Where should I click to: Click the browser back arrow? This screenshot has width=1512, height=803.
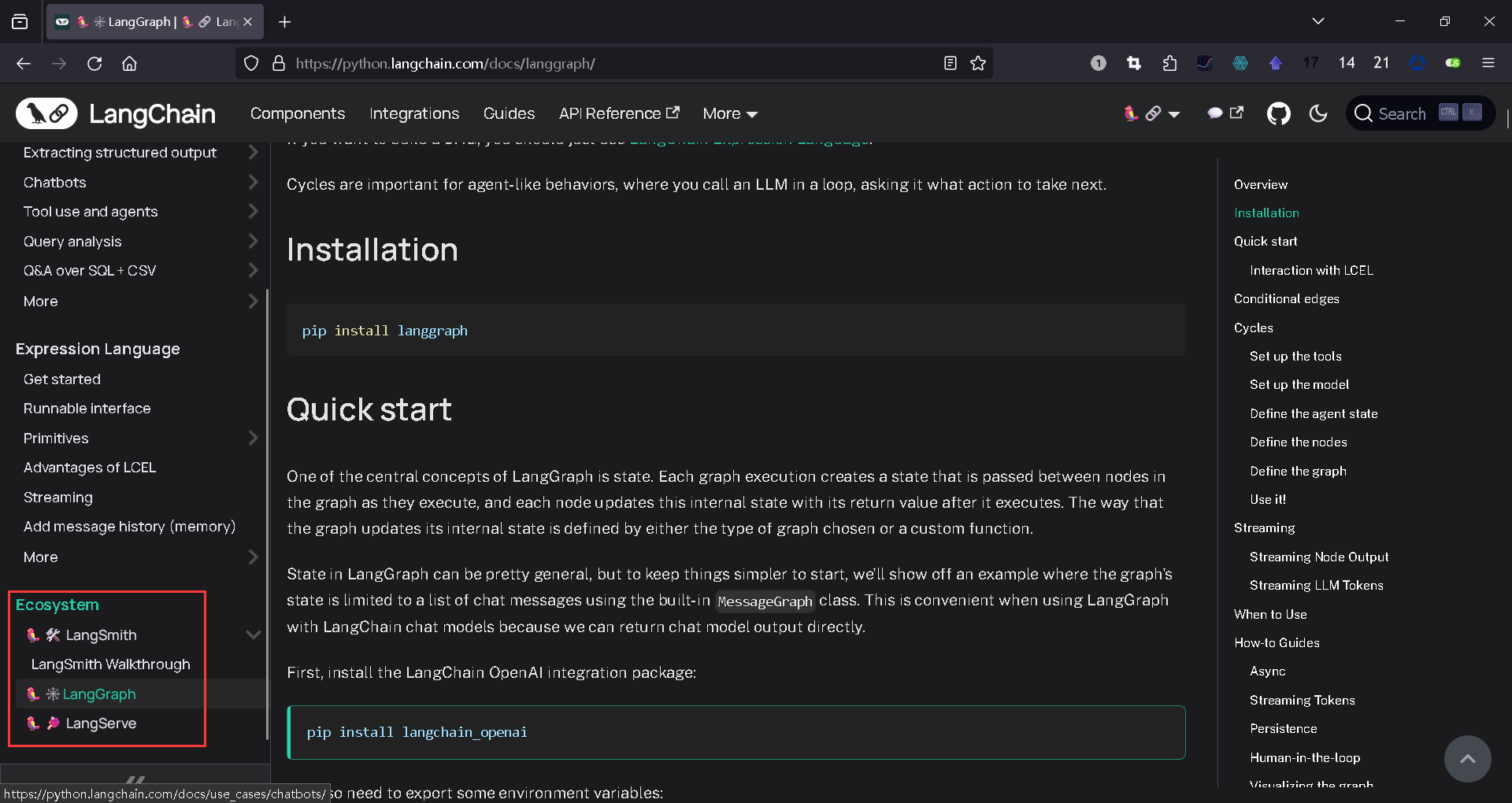[24, 64]
